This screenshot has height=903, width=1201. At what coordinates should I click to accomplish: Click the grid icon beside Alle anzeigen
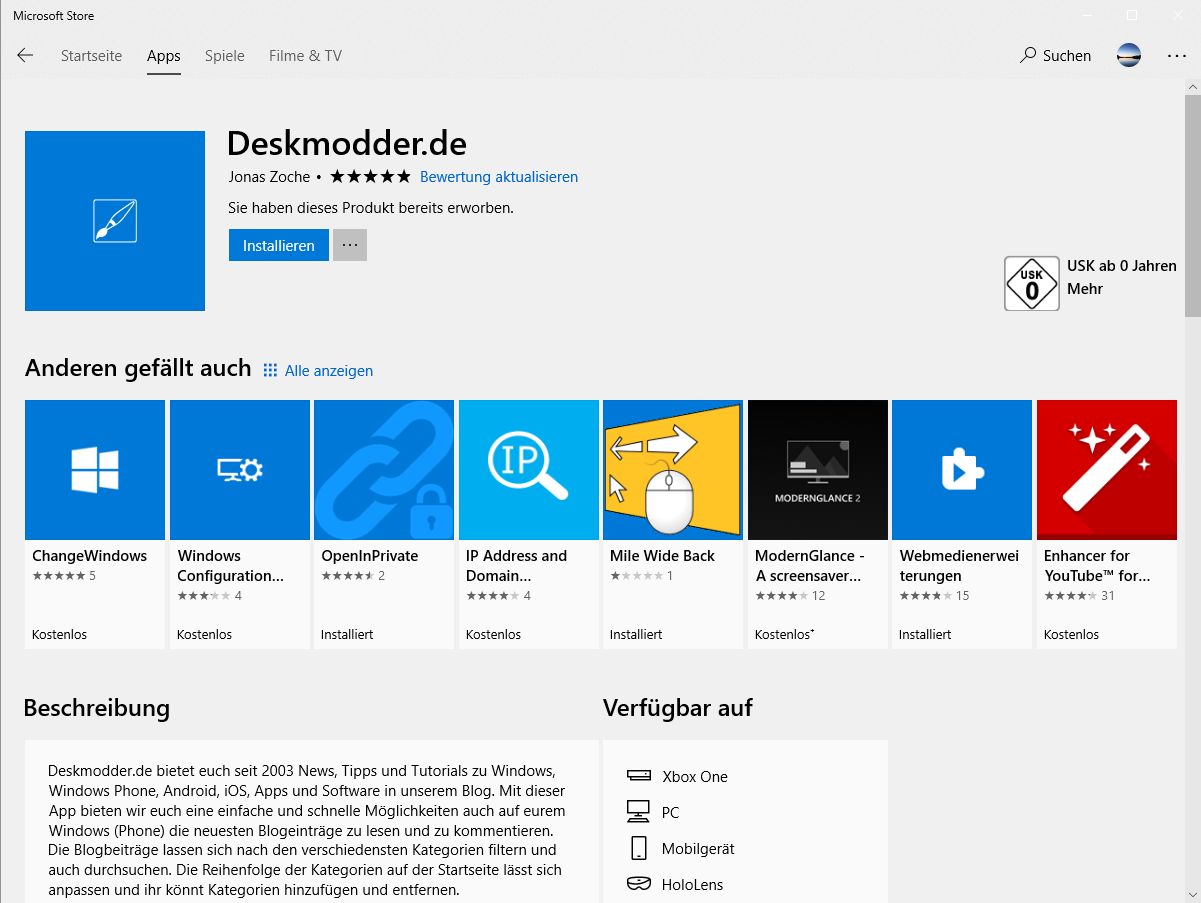[270, 370]
